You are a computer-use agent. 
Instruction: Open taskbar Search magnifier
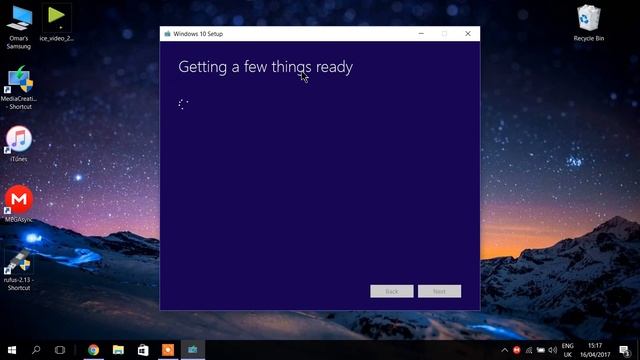point(36,350)
